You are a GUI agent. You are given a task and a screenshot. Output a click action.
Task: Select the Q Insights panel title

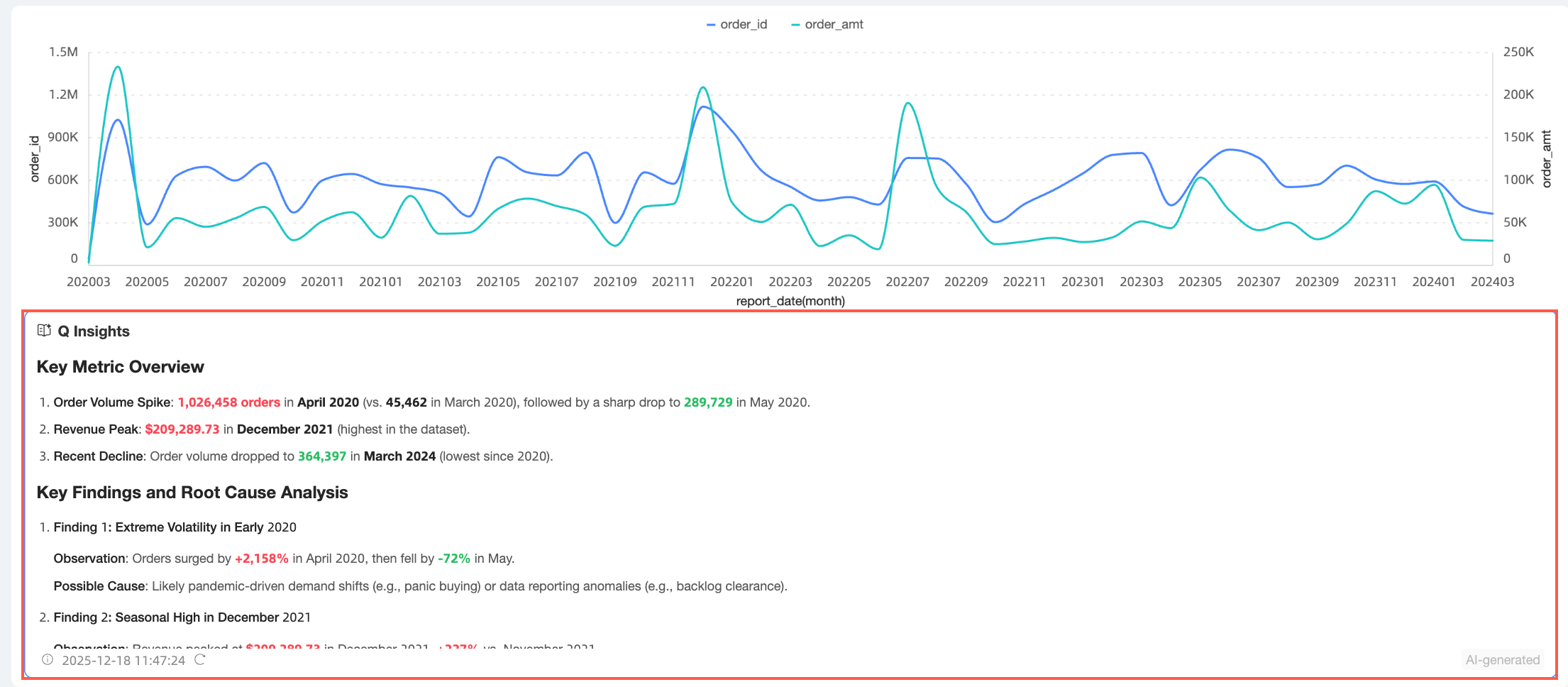94,331
